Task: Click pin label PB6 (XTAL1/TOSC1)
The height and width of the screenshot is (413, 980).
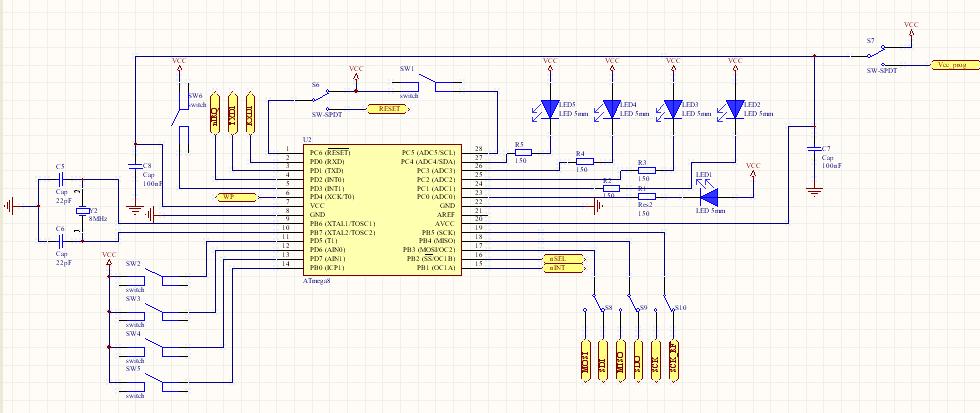Action: coord(342,223)
